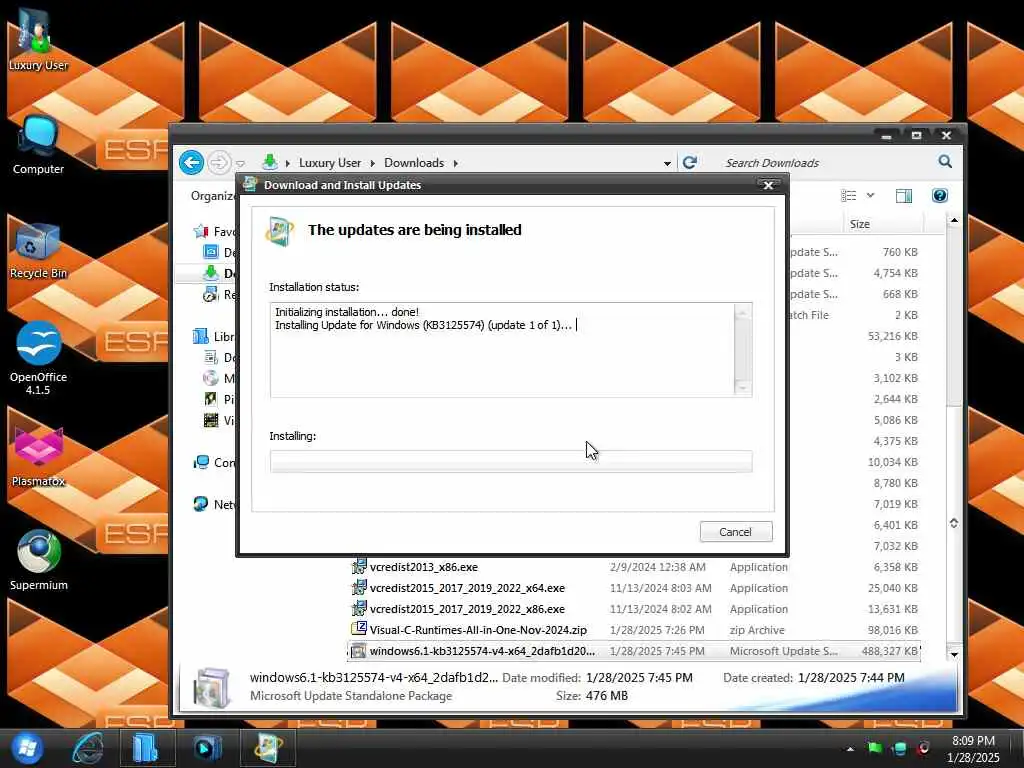The width and height of the screenshot is (1024, 768).
Task: Open recent pages dropdown arrow
Action: [240, 163]
